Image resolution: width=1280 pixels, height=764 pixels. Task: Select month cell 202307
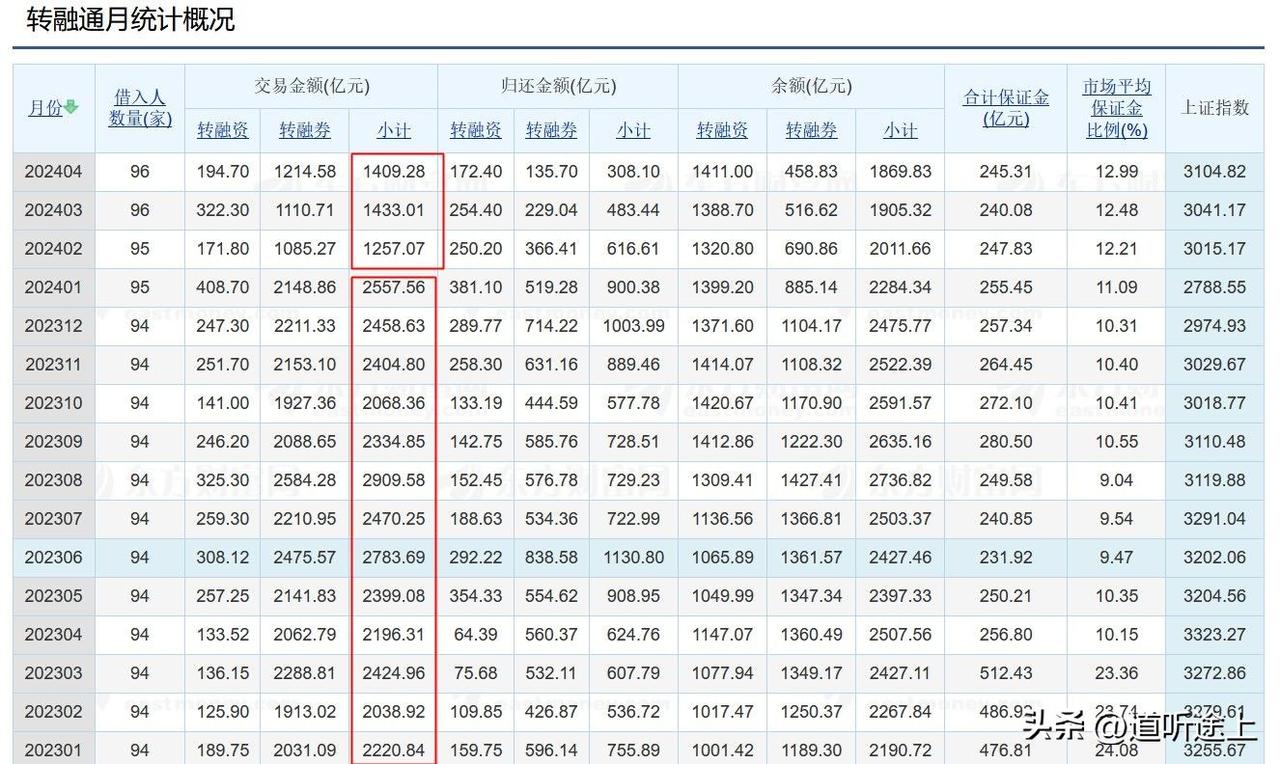point(54,518)
